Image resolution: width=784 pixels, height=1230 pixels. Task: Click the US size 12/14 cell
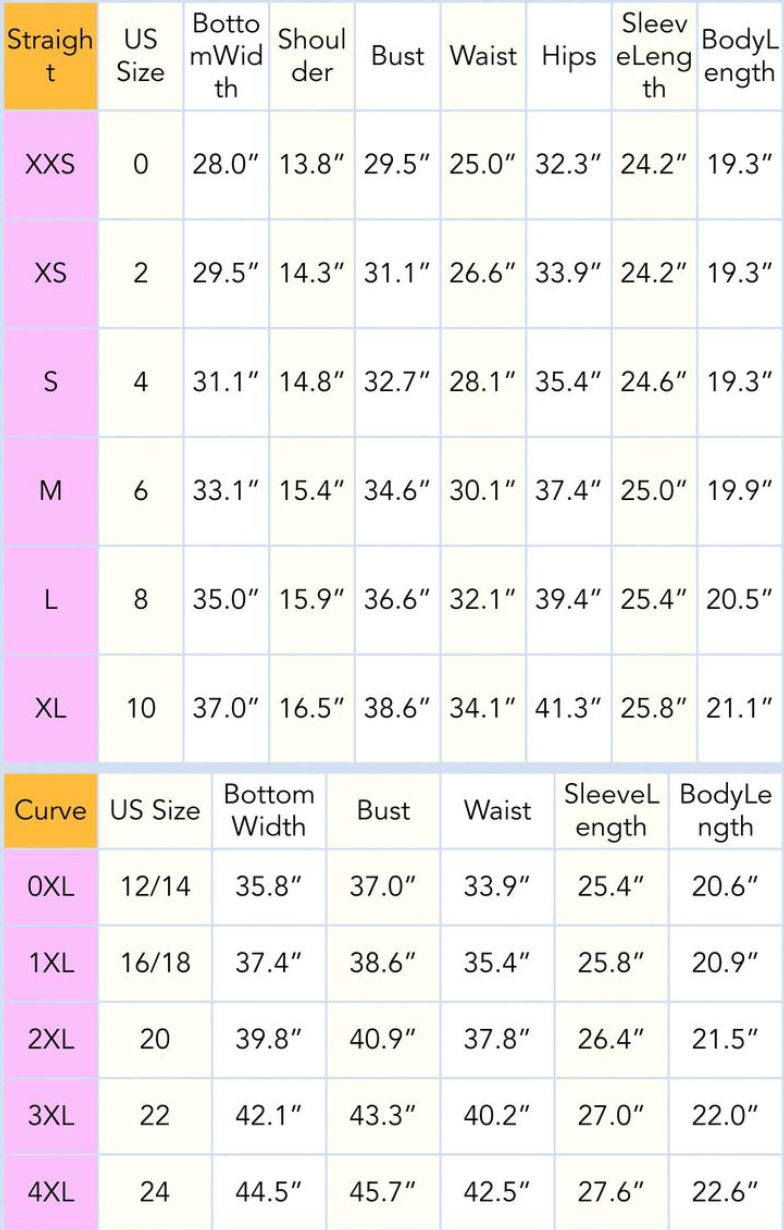(155, 887)
